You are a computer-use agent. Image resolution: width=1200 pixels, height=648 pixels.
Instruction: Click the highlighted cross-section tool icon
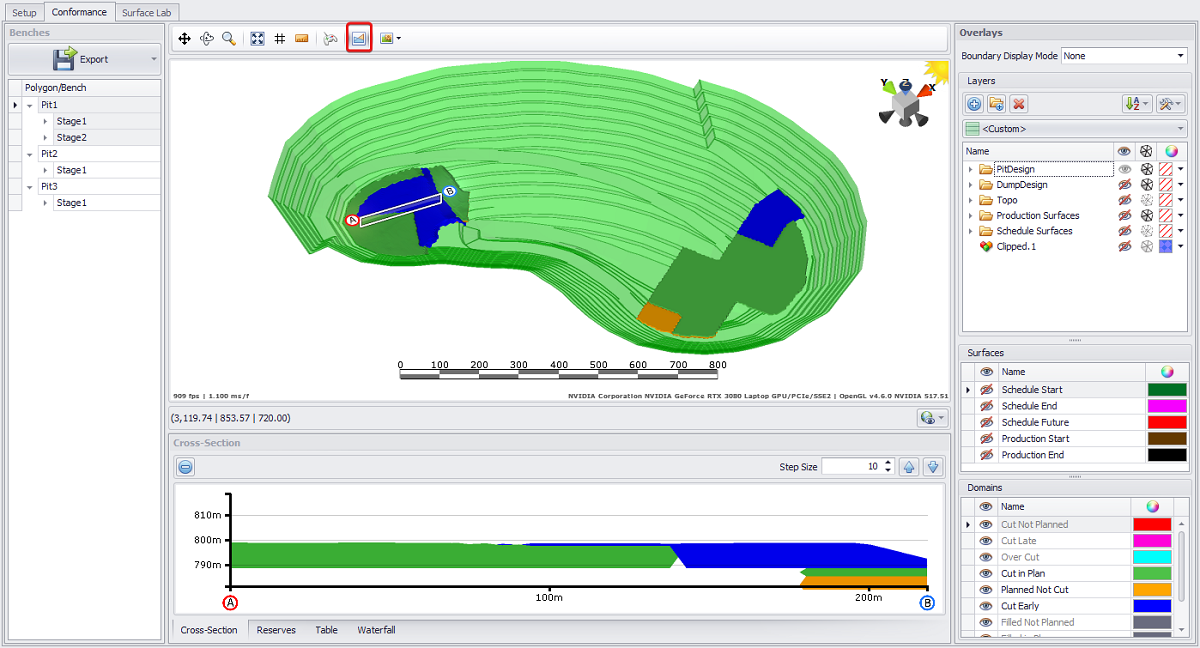pos(359,39)
